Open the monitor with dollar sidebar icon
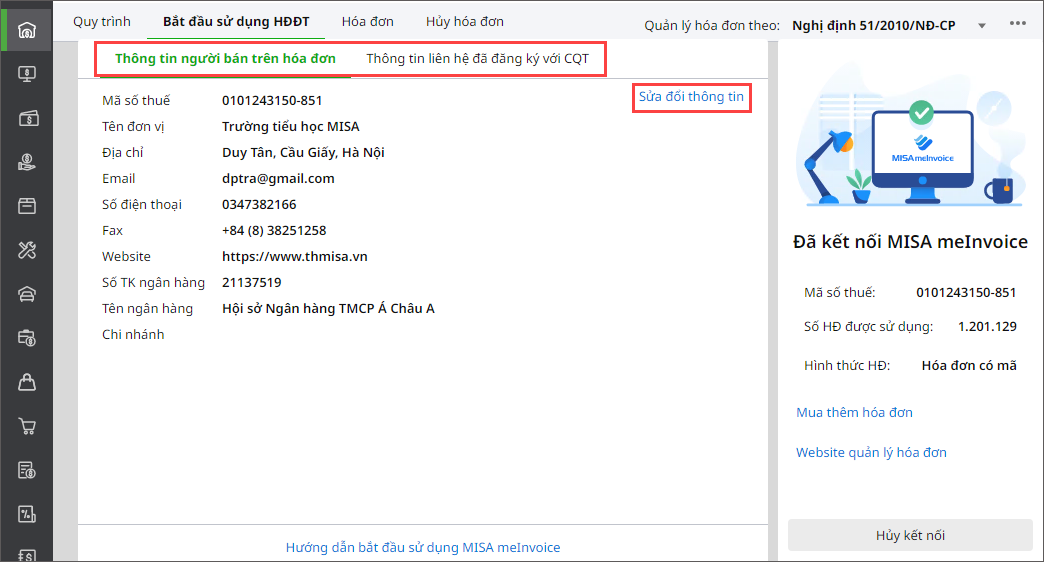The image size is (1044, 562). (x=27, y=74)
